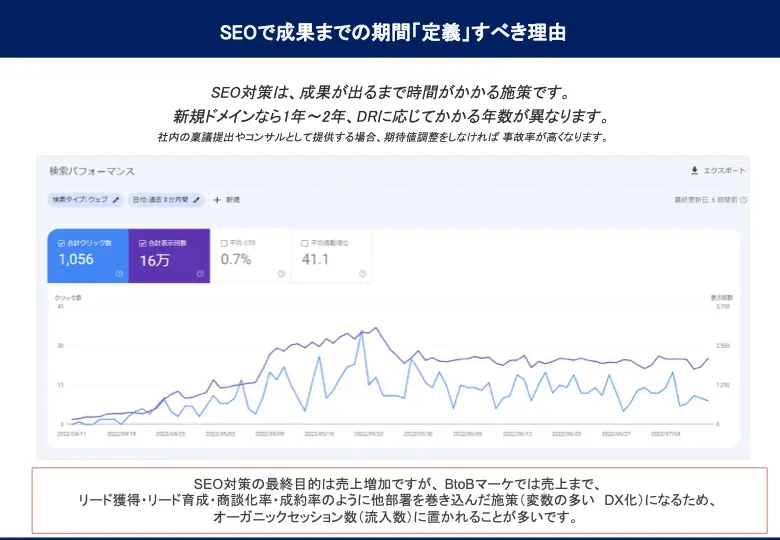780x540 pixels.
Task: Click the 2022/04/18 date label
Action: pyautogui.click(x=121, y=434)
